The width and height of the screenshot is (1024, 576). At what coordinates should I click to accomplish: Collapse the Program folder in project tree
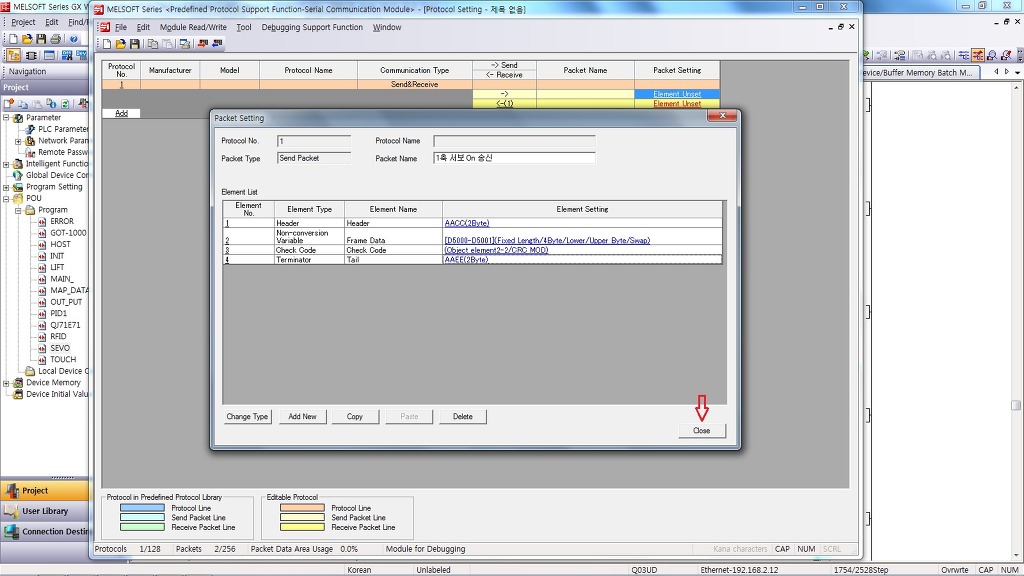(18, 210)
